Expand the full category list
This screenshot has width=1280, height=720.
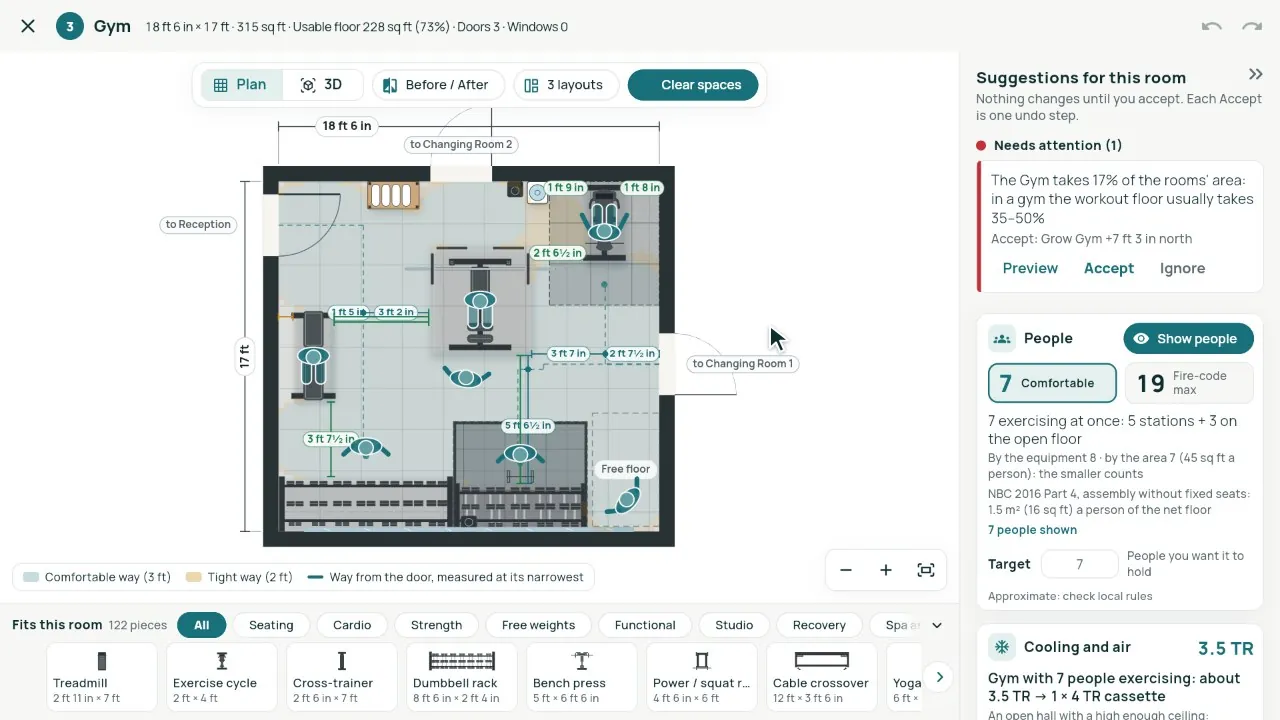[937, 625]
